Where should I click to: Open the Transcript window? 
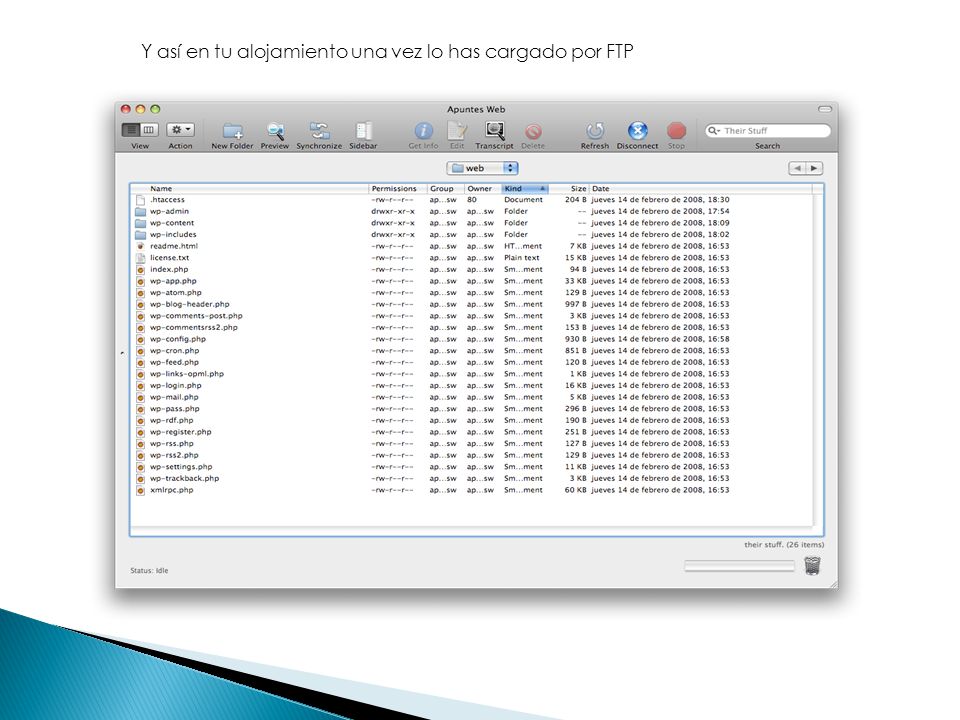click(x=495, y=131)
